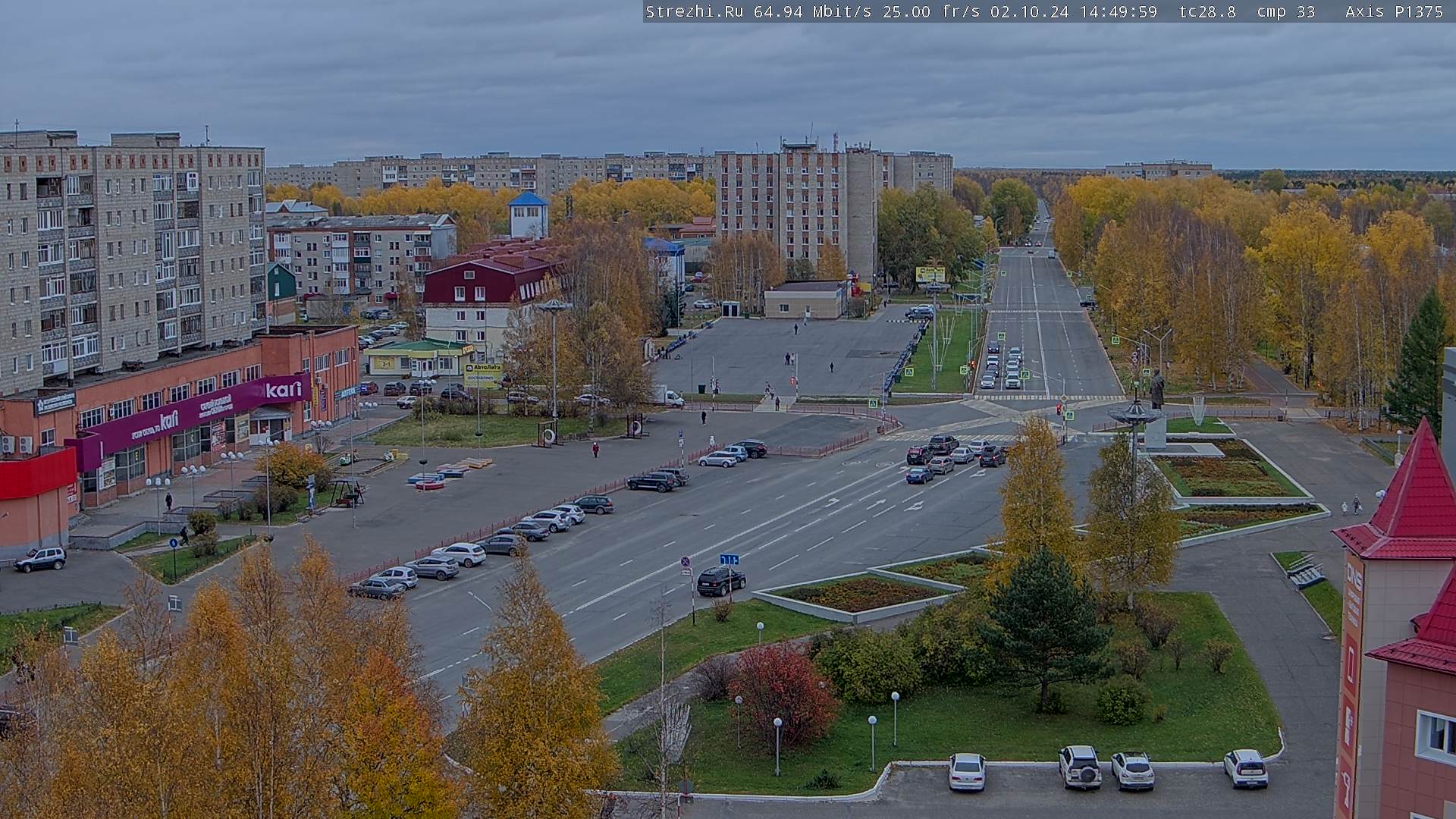
Task: Click the cmp 33 compression value
Action: 1285,11
